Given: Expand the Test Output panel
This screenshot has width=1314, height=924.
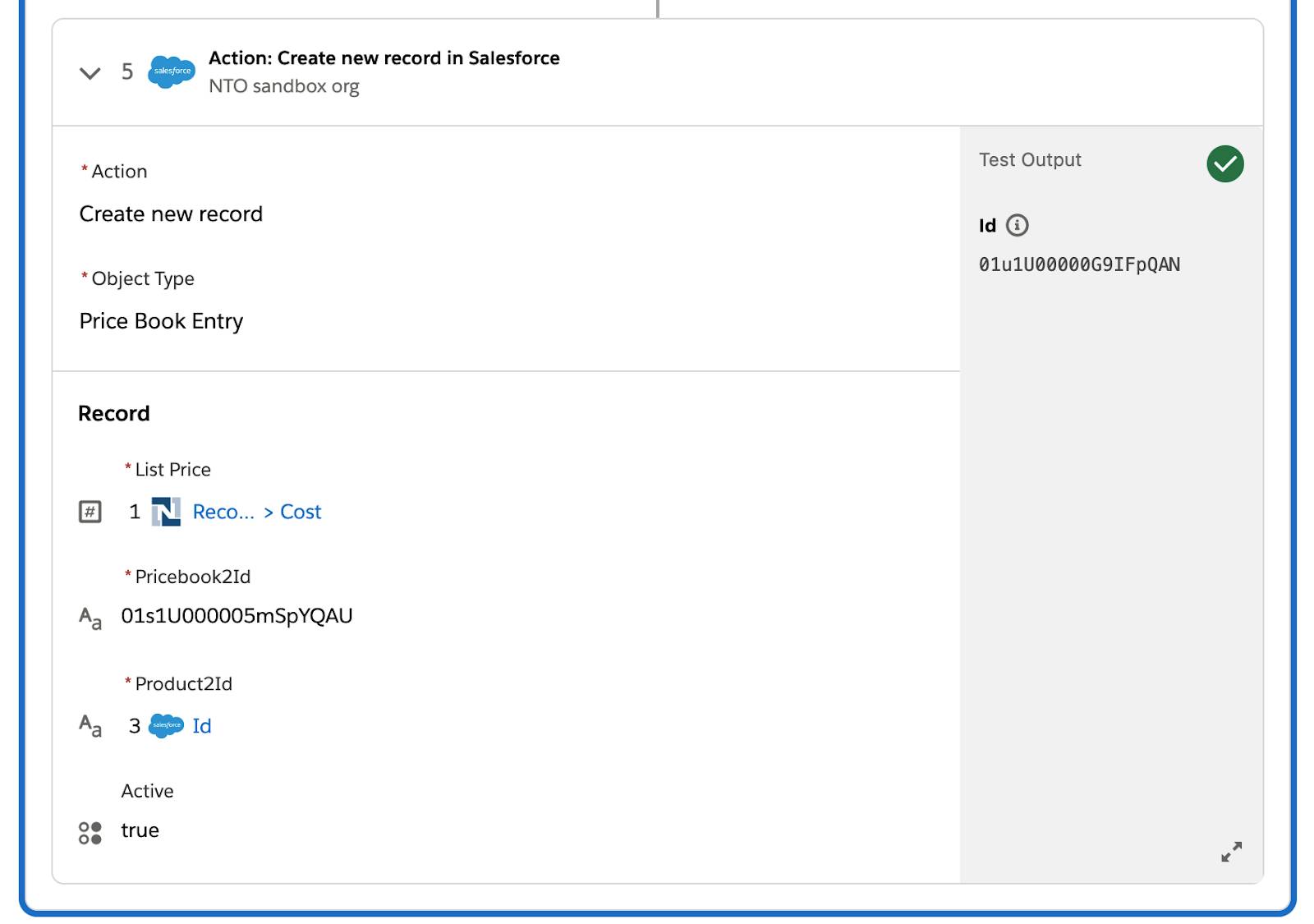Looking at the screenshot, I should [1231, 852].
